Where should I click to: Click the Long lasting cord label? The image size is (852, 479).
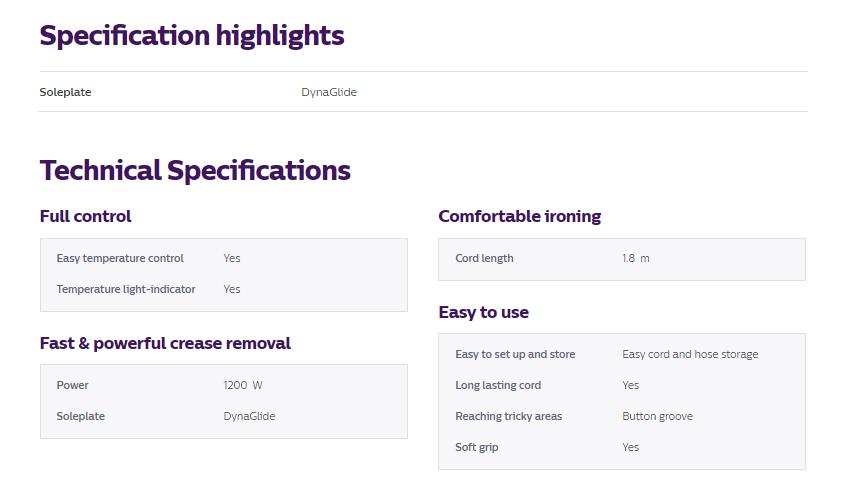click(x=498, y=385)
